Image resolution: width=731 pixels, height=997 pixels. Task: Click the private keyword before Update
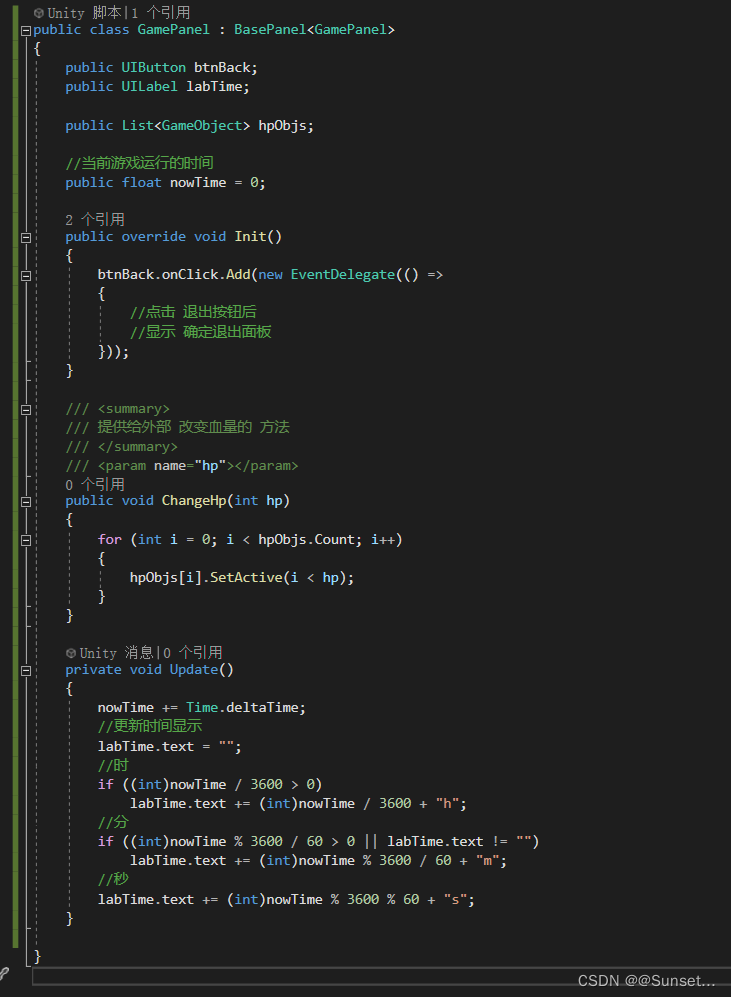(x=93, y=670)
